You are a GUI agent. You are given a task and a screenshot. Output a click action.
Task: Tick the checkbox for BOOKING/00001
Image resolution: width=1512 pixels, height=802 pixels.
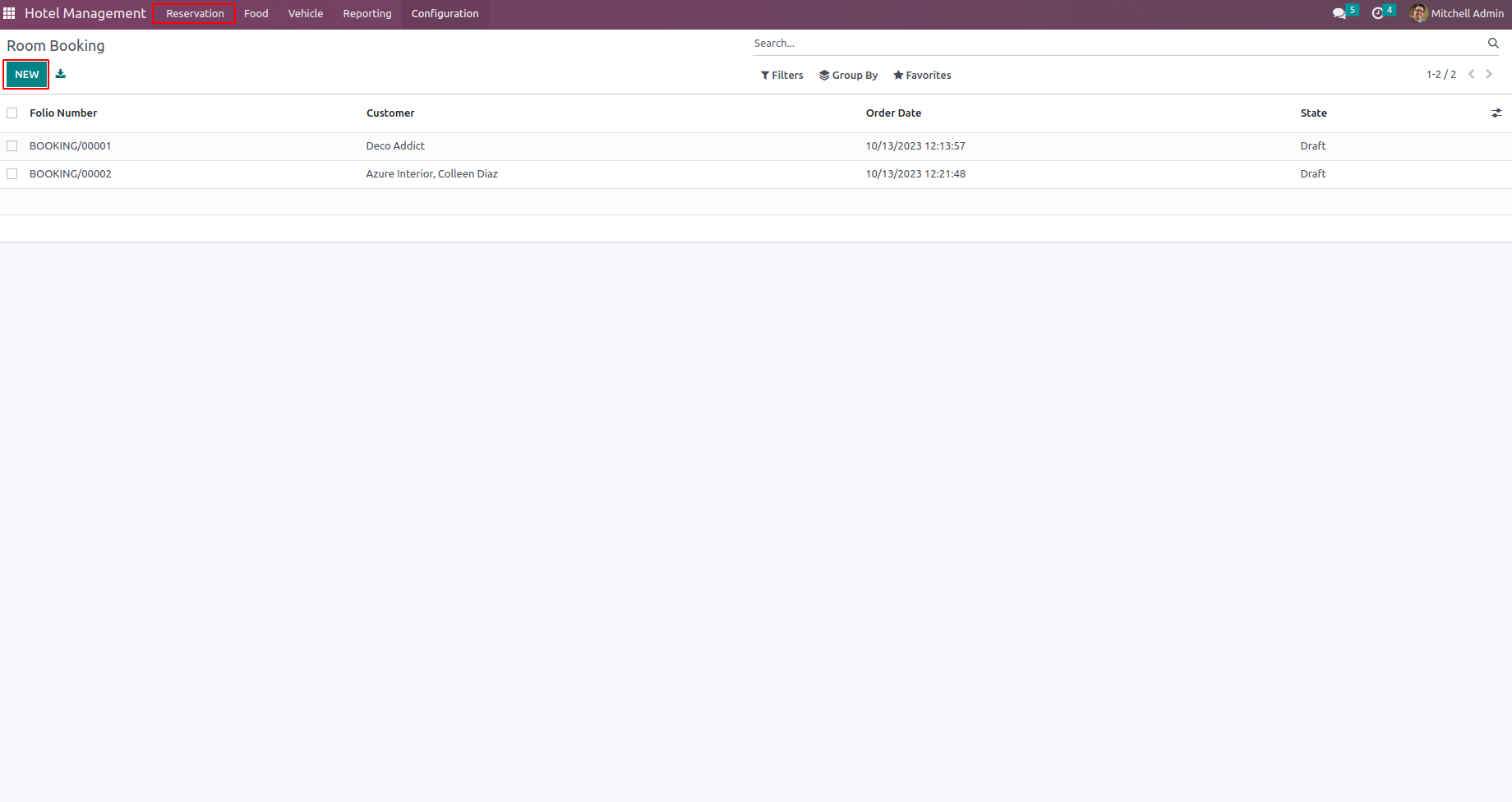click(x=12, y=146)
